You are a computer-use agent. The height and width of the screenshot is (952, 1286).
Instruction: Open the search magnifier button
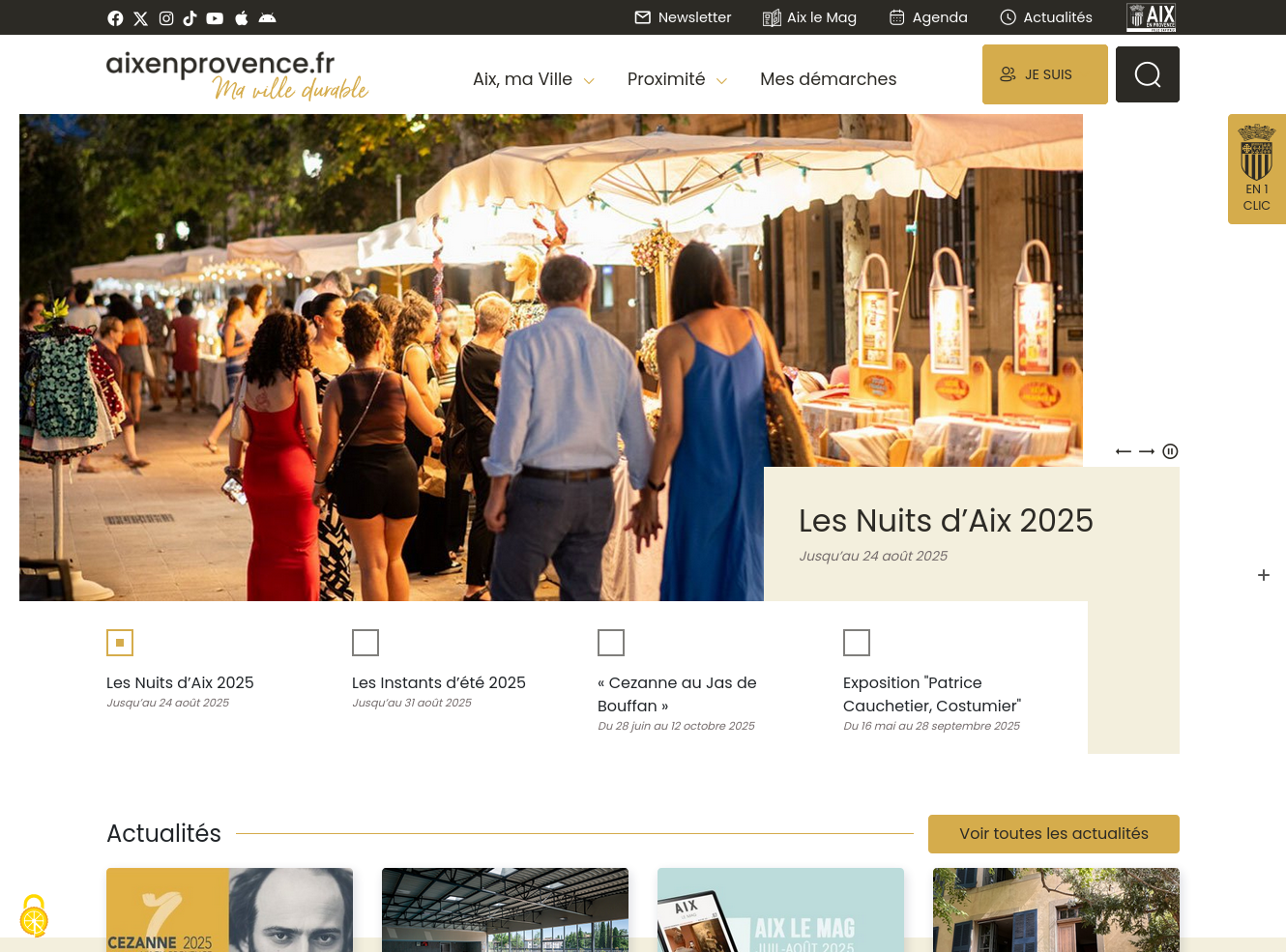tap(1147, 74)
